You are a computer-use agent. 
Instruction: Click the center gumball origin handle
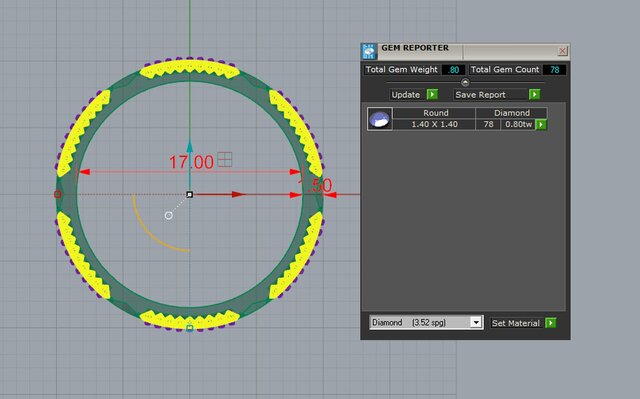coord(189,195)
